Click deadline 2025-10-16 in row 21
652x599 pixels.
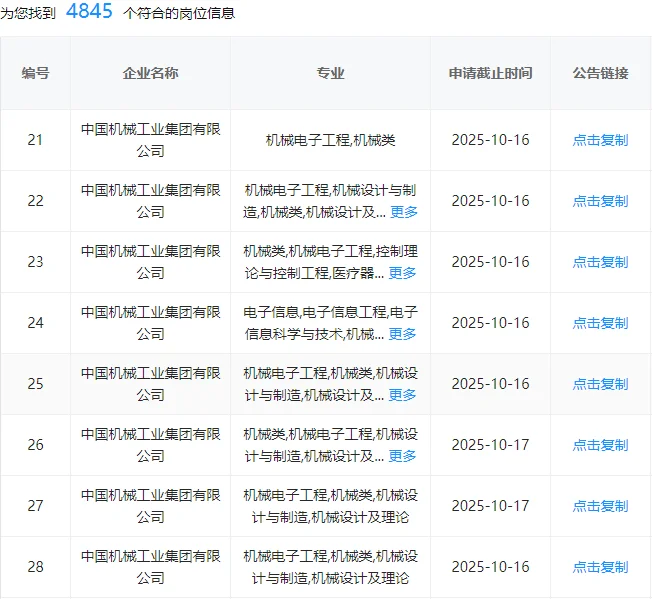click(490, 140)
